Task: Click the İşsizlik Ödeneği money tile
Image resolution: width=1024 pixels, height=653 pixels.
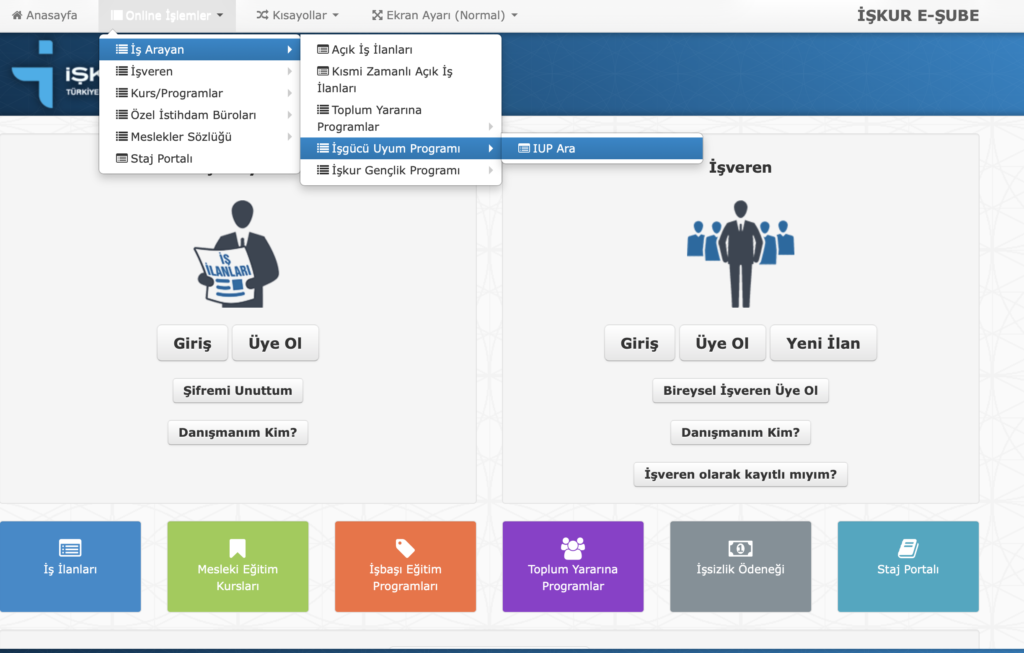Action: (x=740, y=566)
